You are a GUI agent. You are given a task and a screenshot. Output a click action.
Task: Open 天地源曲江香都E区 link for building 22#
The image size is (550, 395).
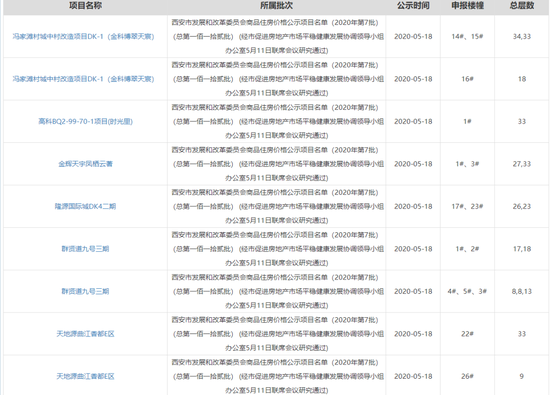pos(86,334)
